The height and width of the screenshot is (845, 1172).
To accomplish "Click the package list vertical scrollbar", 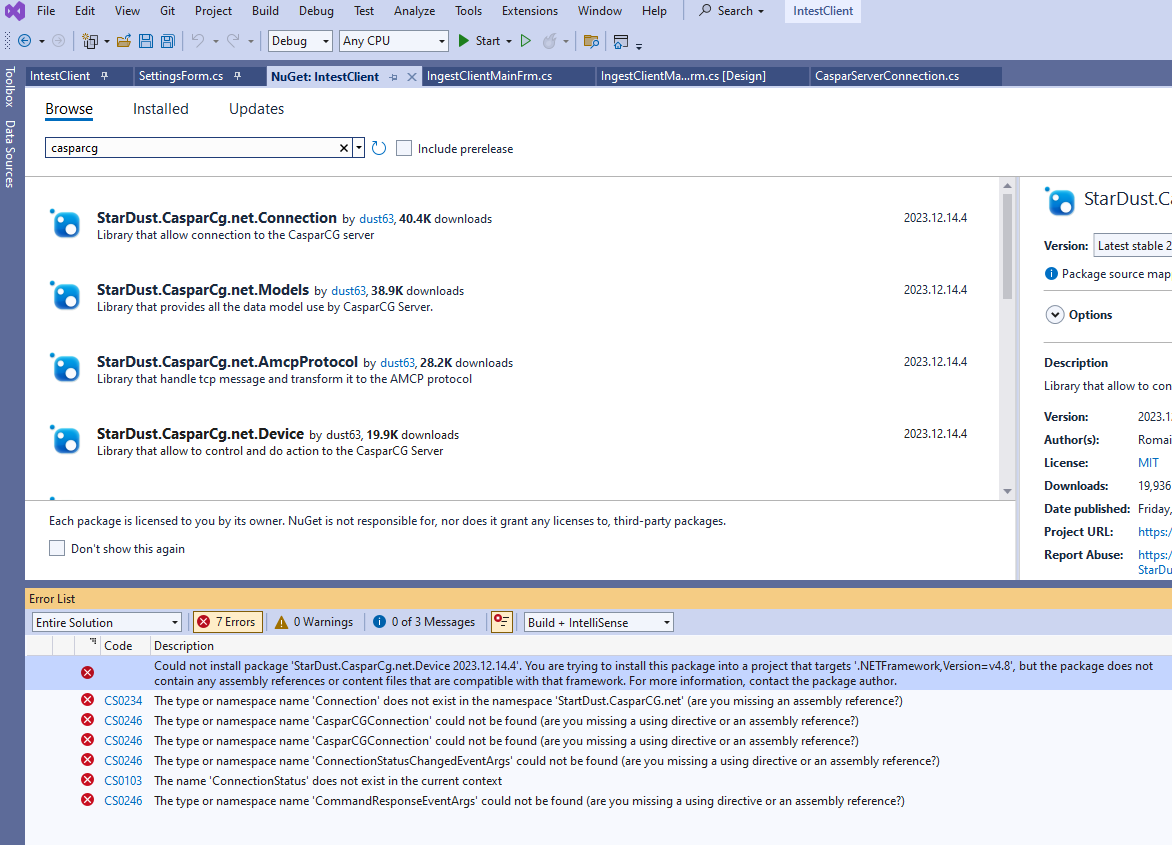I will [1007, 247].
